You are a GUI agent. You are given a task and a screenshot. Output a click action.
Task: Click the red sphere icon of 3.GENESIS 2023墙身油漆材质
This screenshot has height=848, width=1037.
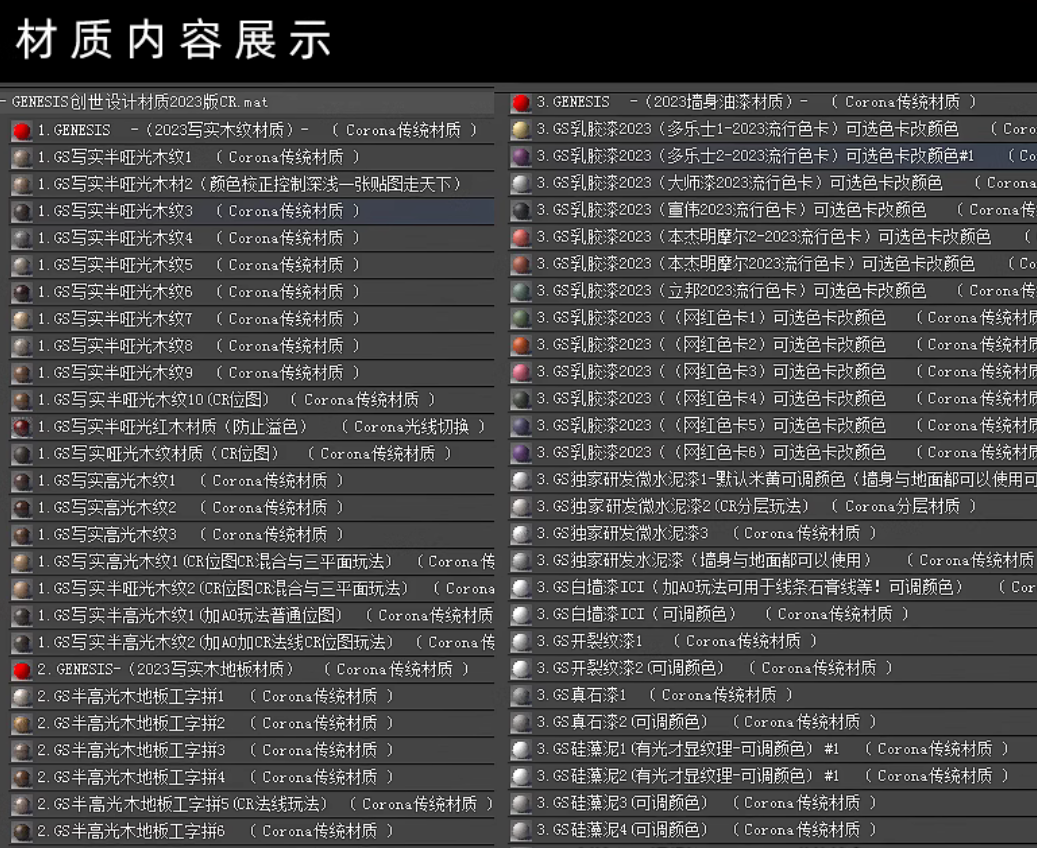521,103
